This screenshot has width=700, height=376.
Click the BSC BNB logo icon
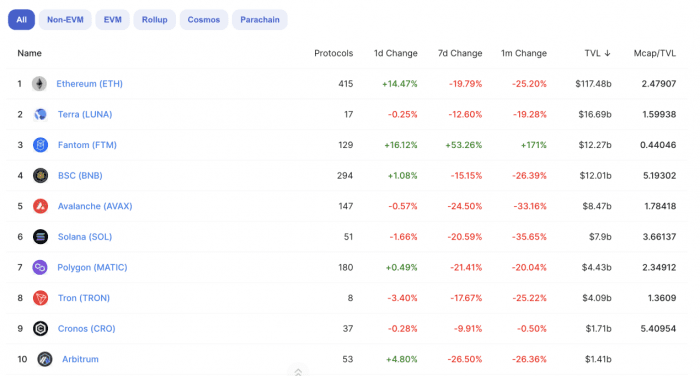tap(40, 175)
